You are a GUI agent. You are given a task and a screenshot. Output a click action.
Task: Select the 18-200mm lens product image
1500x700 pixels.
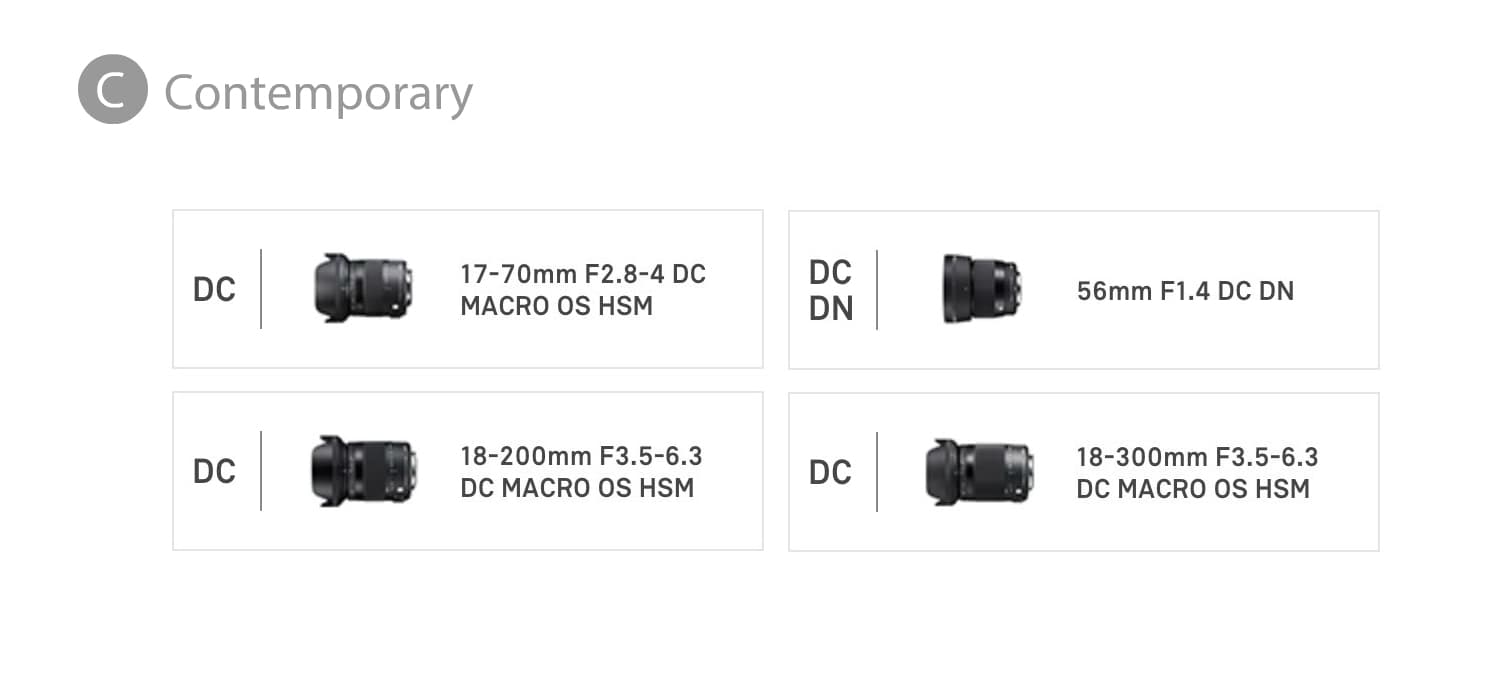tap(364, 471)
